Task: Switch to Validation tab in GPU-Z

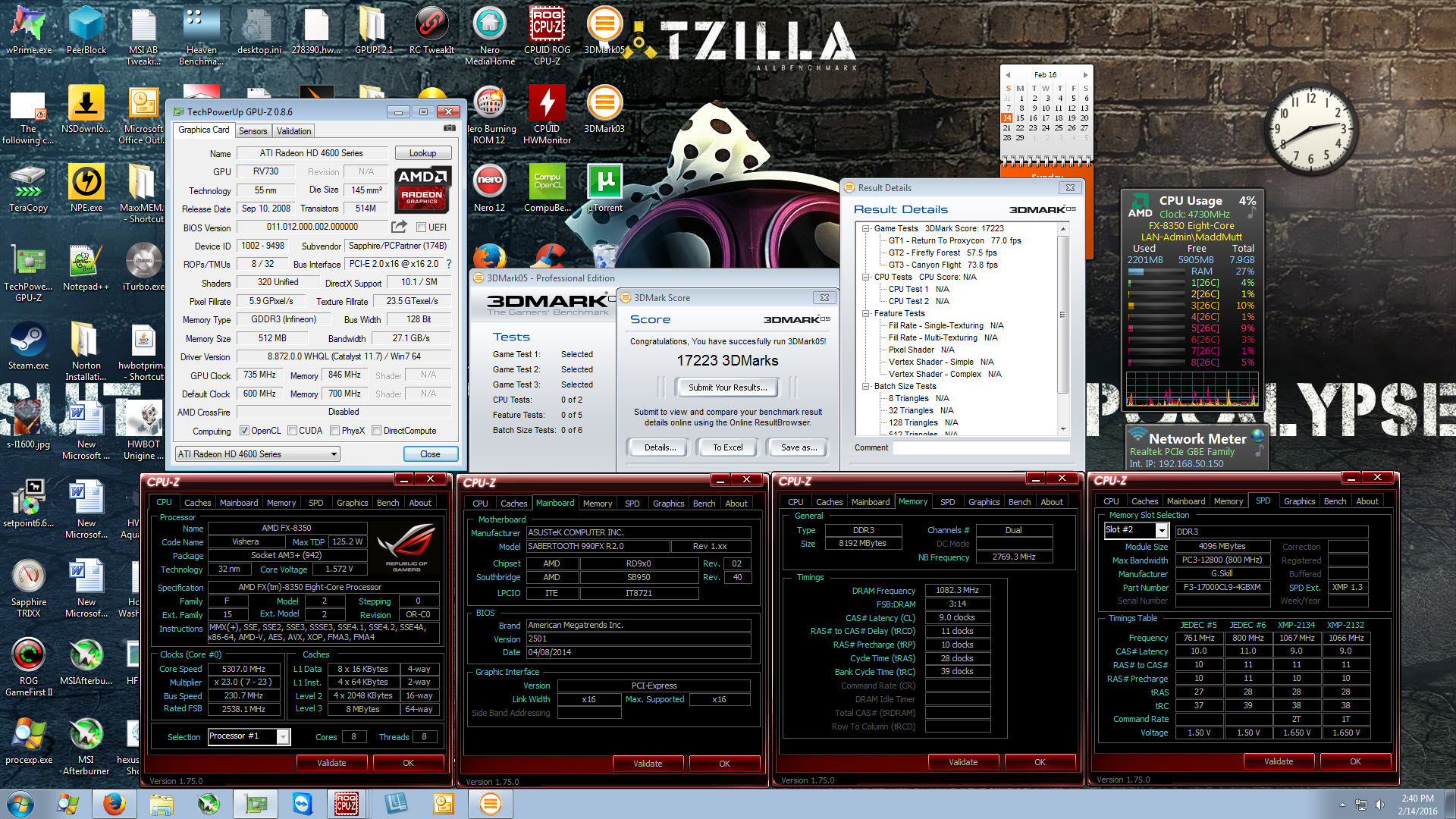Action: click(x=293, y=131)
